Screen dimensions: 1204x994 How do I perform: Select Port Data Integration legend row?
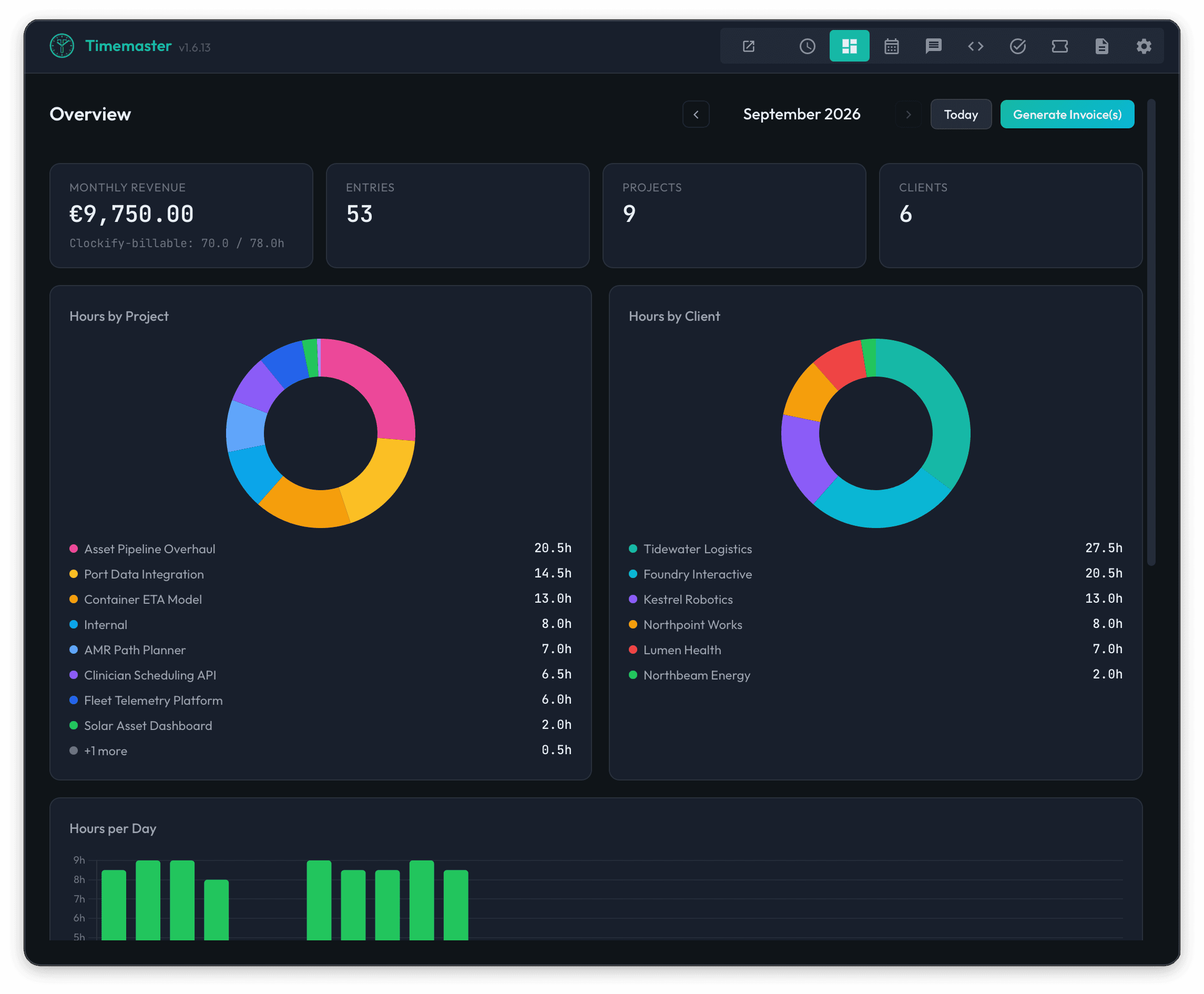321,574
